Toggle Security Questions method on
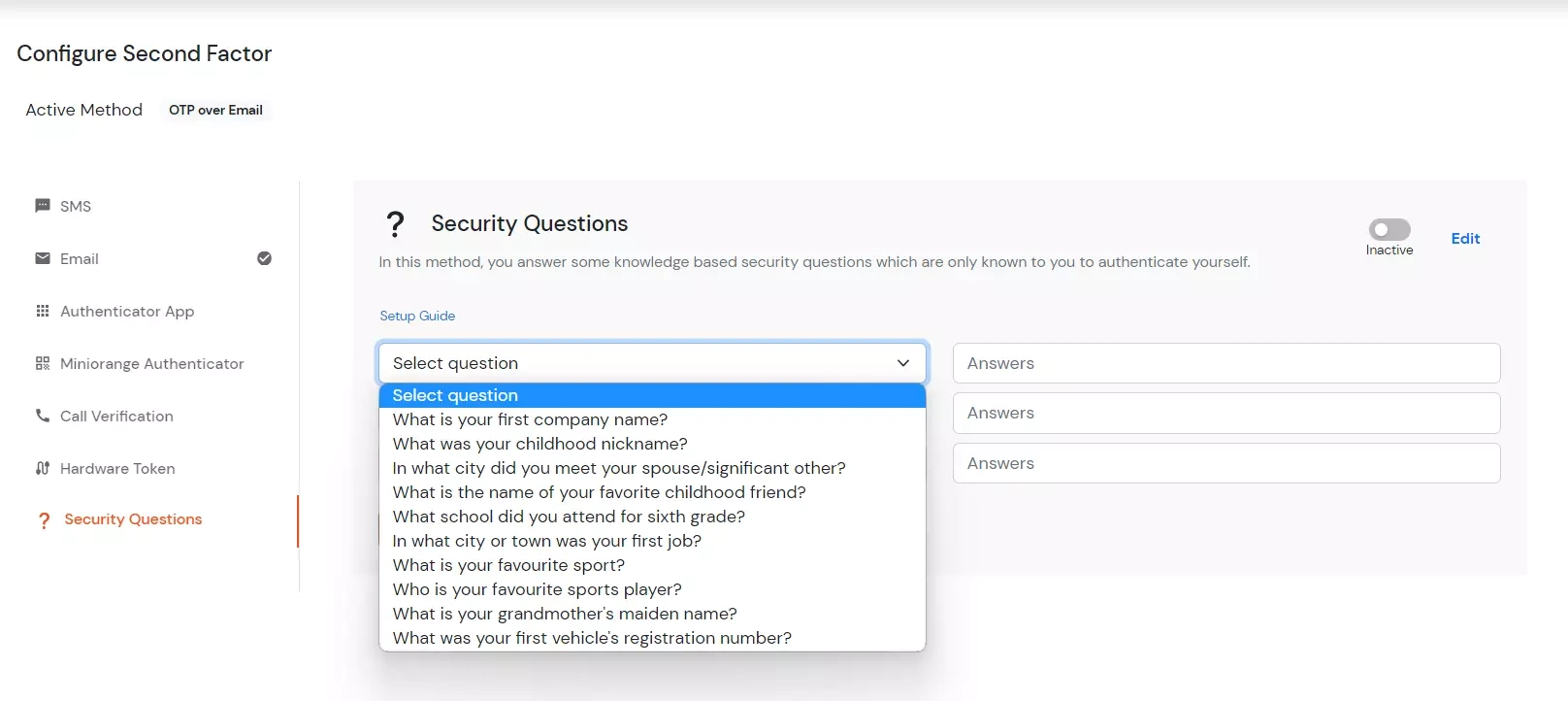The image size is (1568, 701). pos(1388,230)
